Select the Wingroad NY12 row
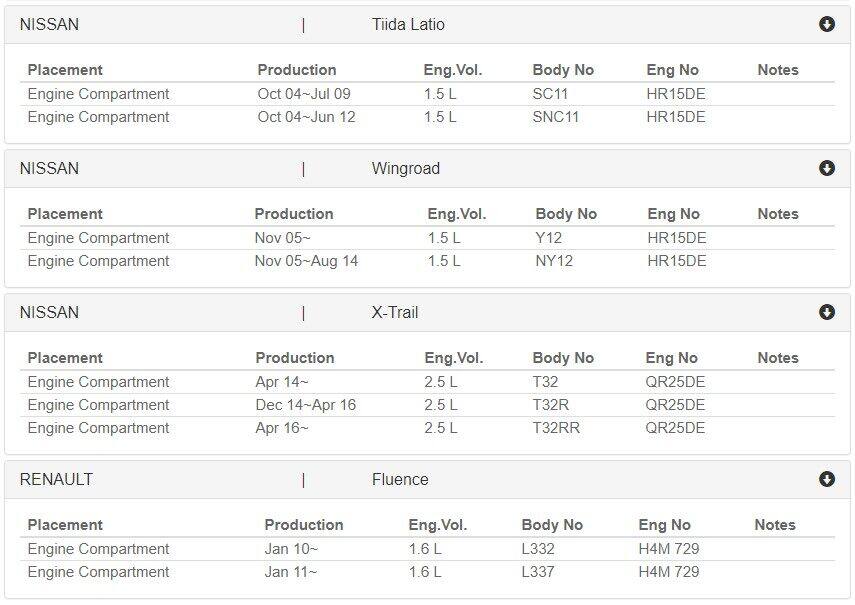Viewport: 855px width, 605px height. point(427,261)
